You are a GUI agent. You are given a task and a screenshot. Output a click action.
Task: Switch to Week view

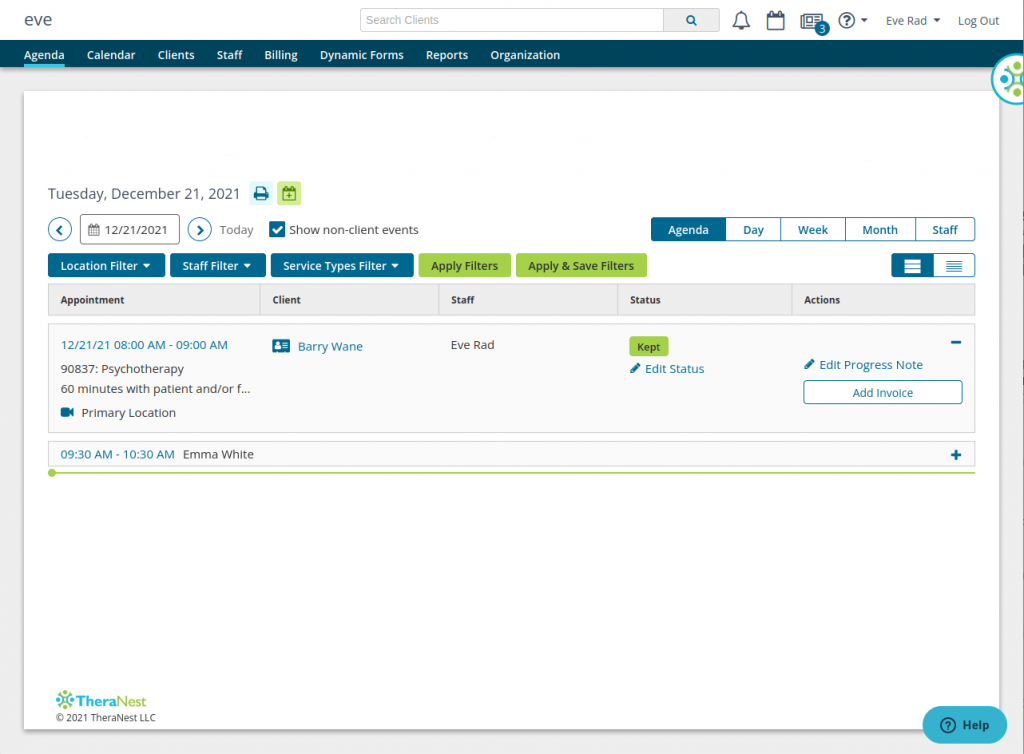tap(813, 230)
